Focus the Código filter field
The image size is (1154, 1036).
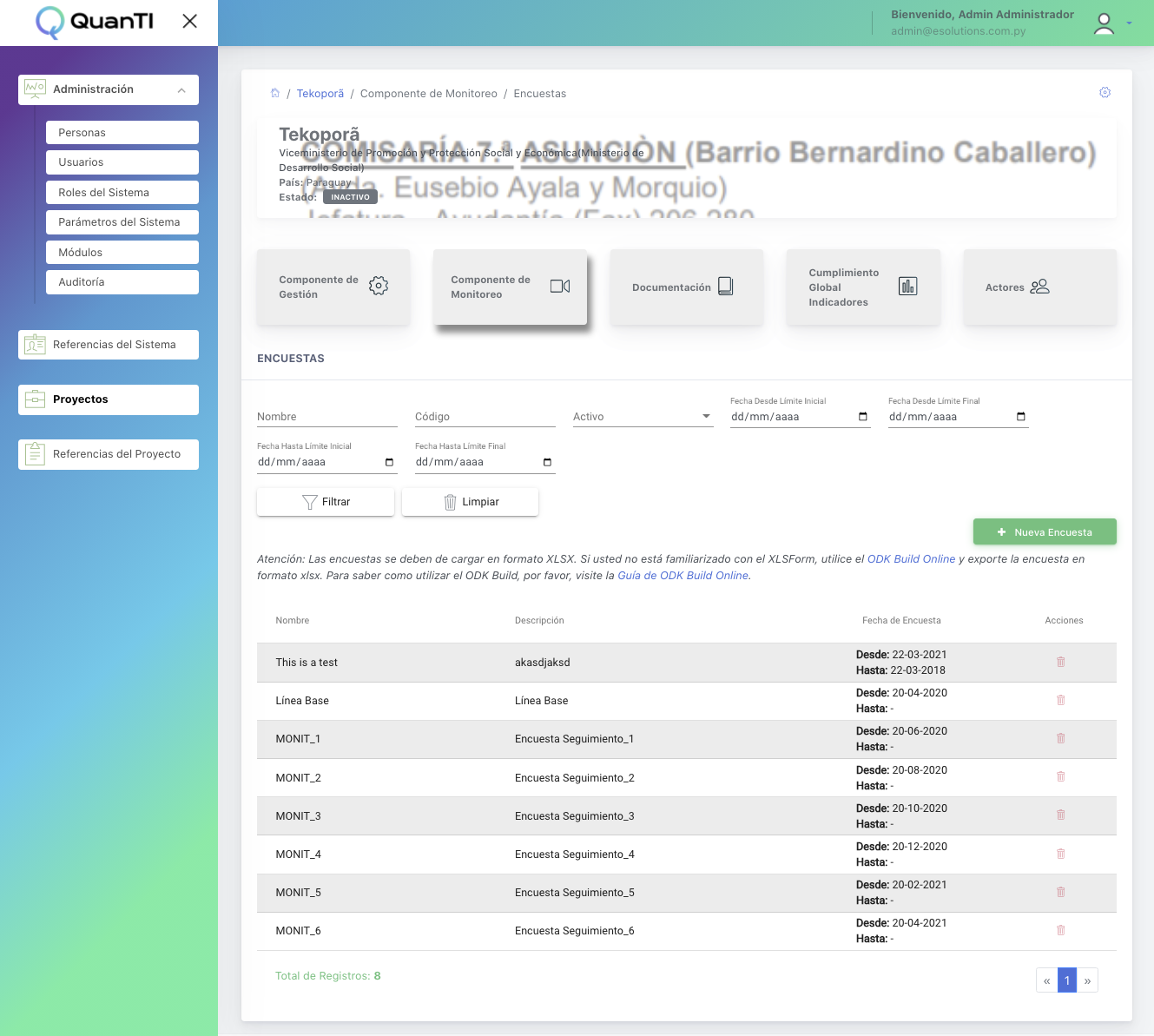point(485,417)
